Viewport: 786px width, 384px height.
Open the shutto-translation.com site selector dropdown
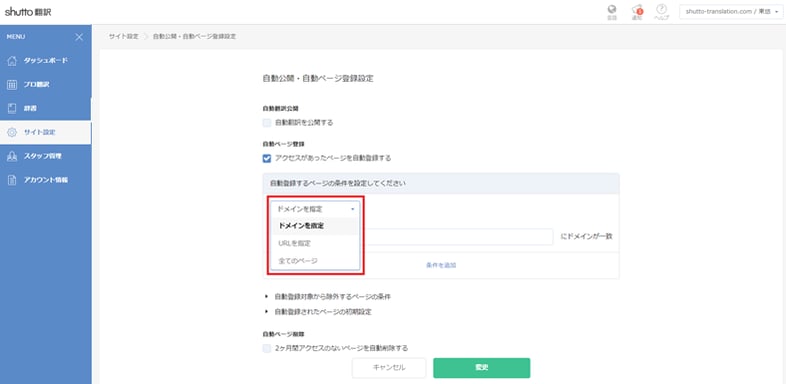click(x=730, y=12)
